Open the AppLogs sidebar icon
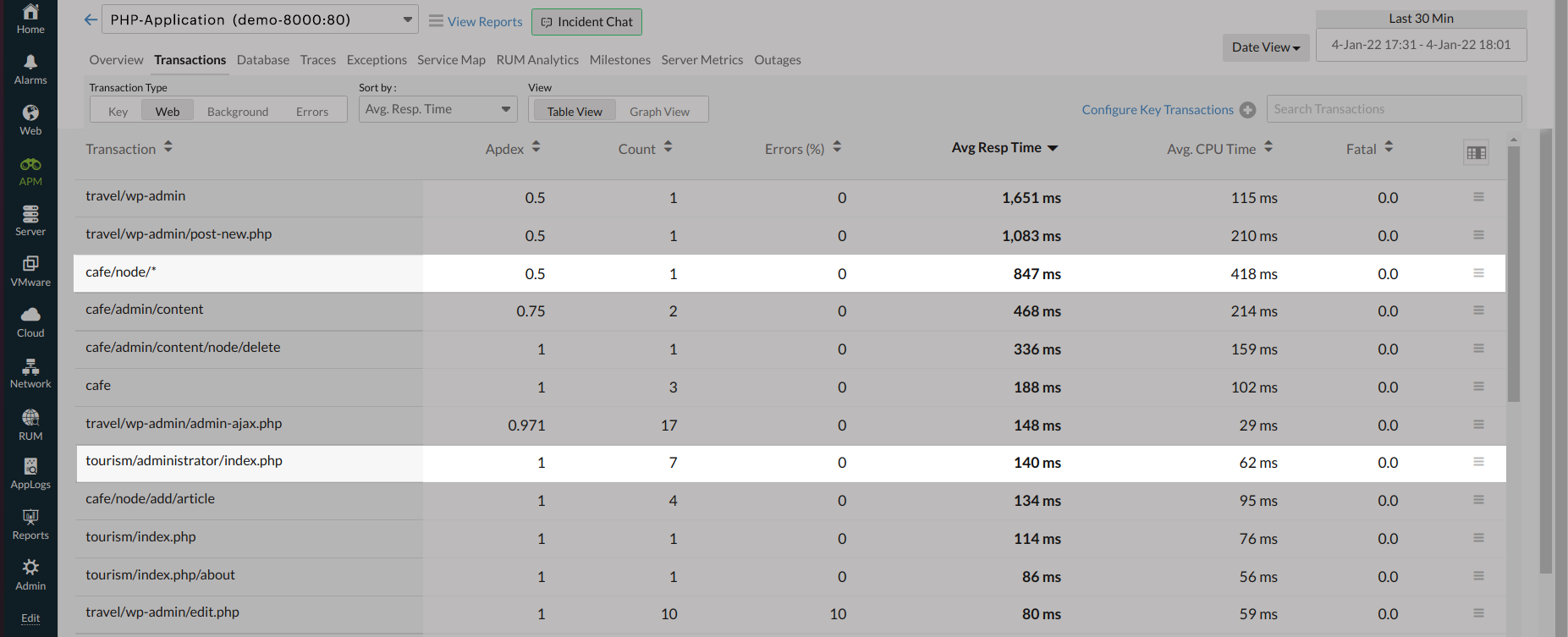Screen dimensions: 1568x637 point(30,467)
